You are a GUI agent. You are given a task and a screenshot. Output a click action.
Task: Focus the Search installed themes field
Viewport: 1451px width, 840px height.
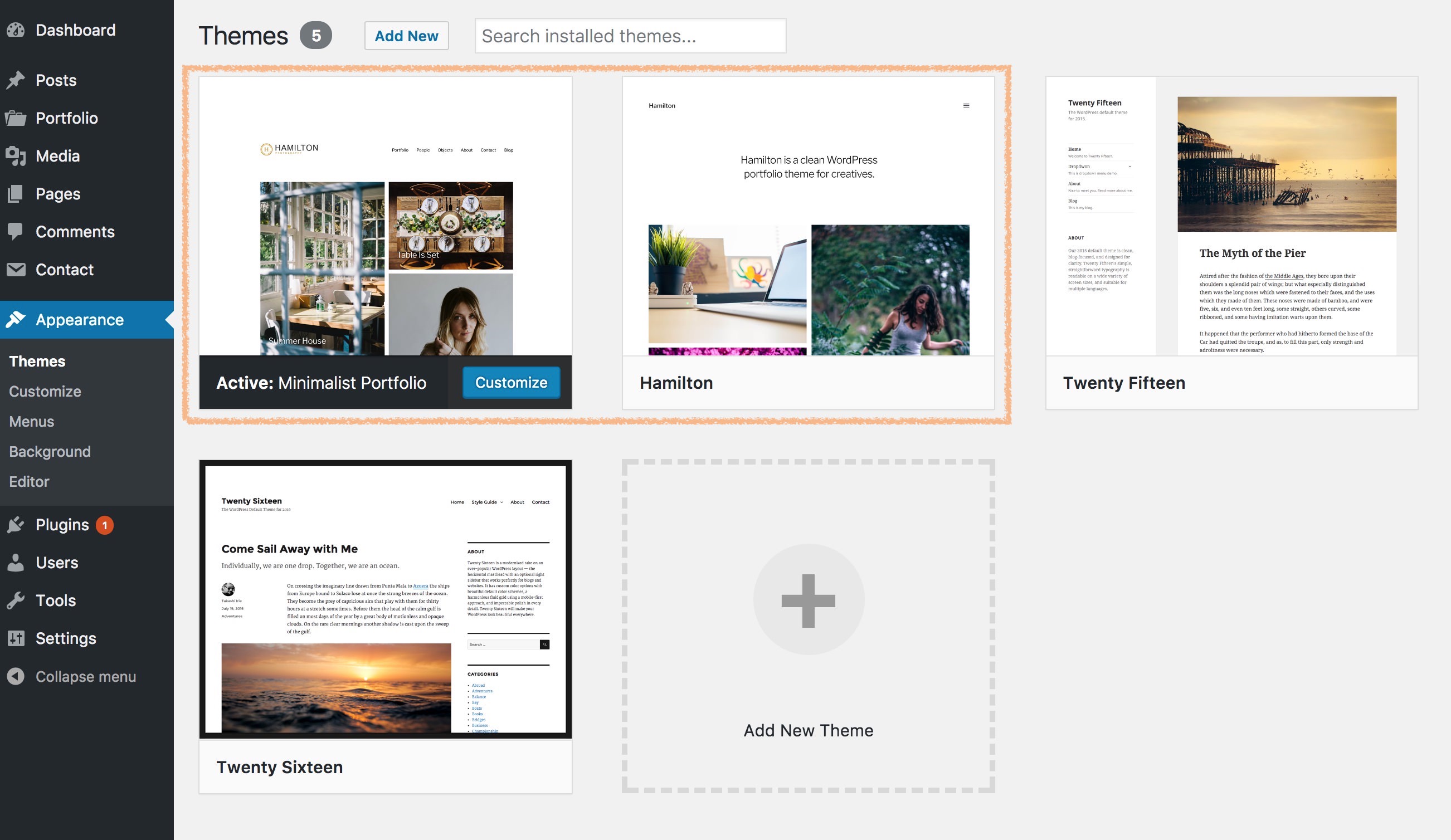tap(631, 36)
